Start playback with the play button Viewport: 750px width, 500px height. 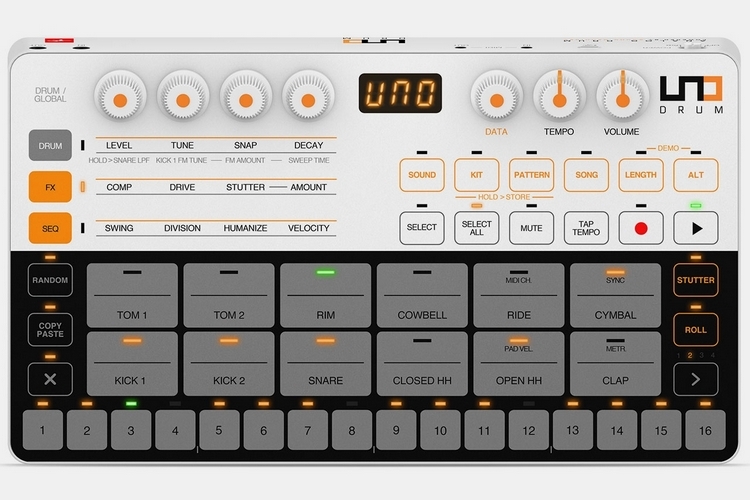tap(696, 228)
